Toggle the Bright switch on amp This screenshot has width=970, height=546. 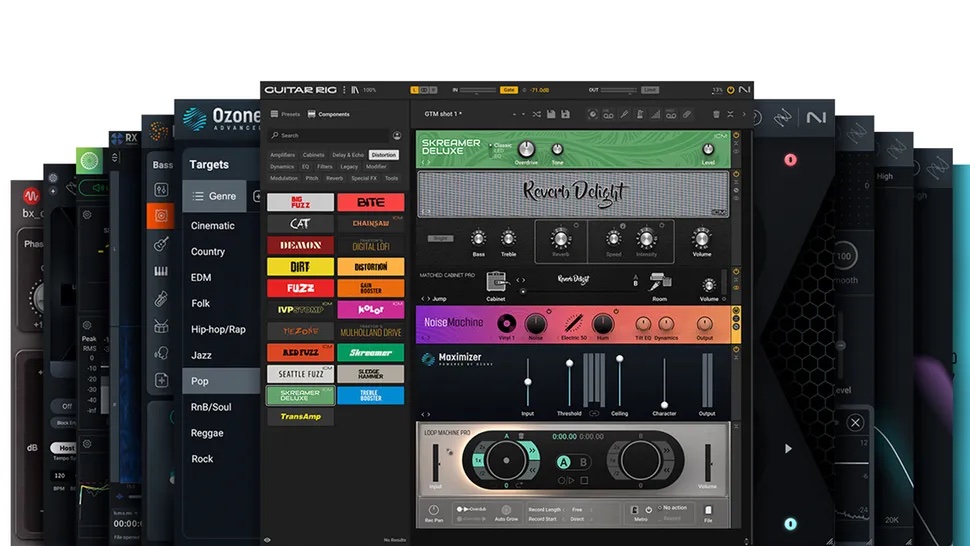440,238
